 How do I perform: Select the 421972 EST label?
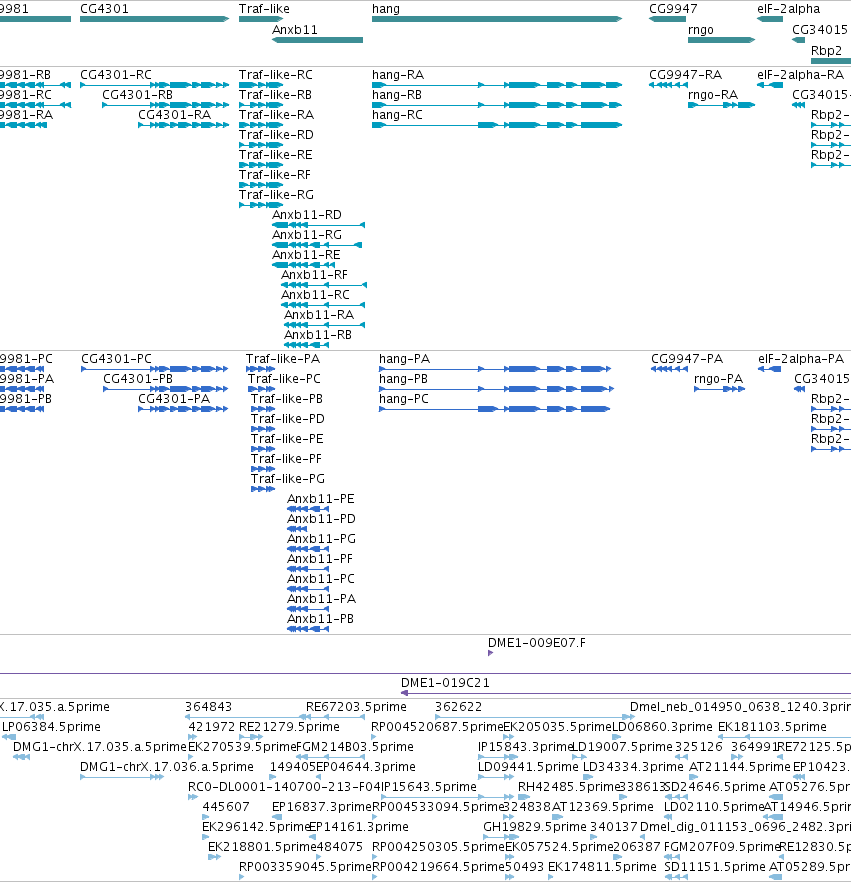[x=211, y=727]
